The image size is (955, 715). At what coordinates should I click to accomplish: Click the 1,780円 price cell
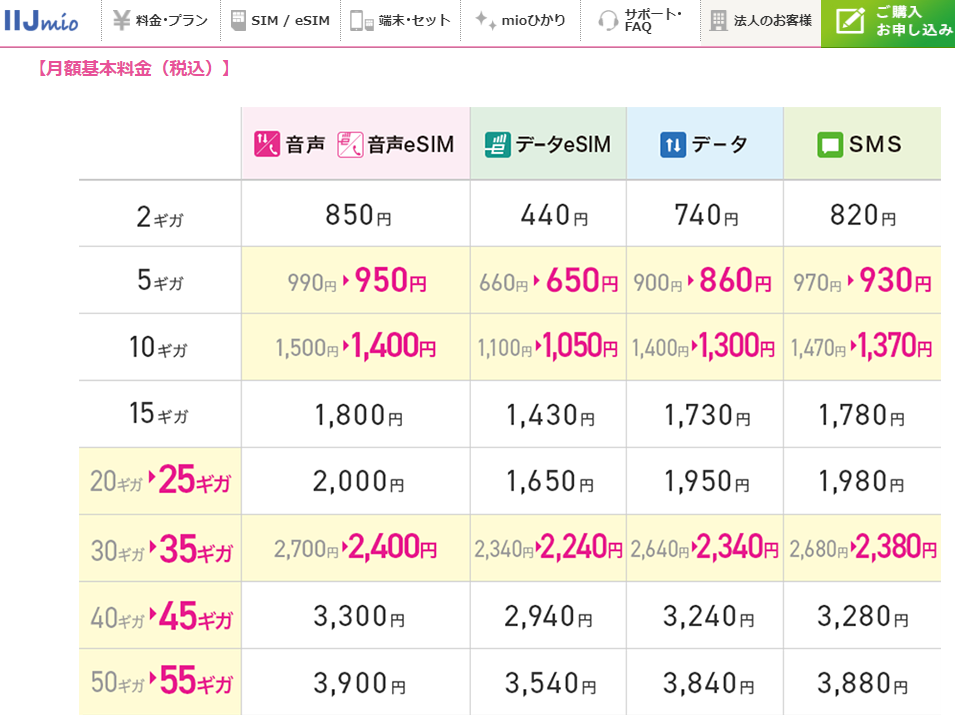861,415
